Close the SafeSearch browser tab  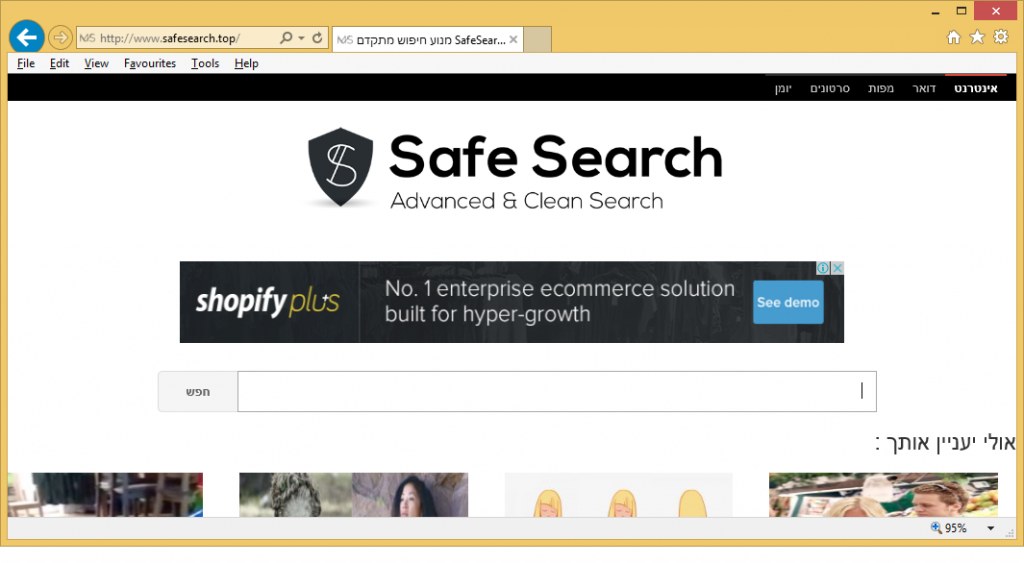tap(513, 40)
